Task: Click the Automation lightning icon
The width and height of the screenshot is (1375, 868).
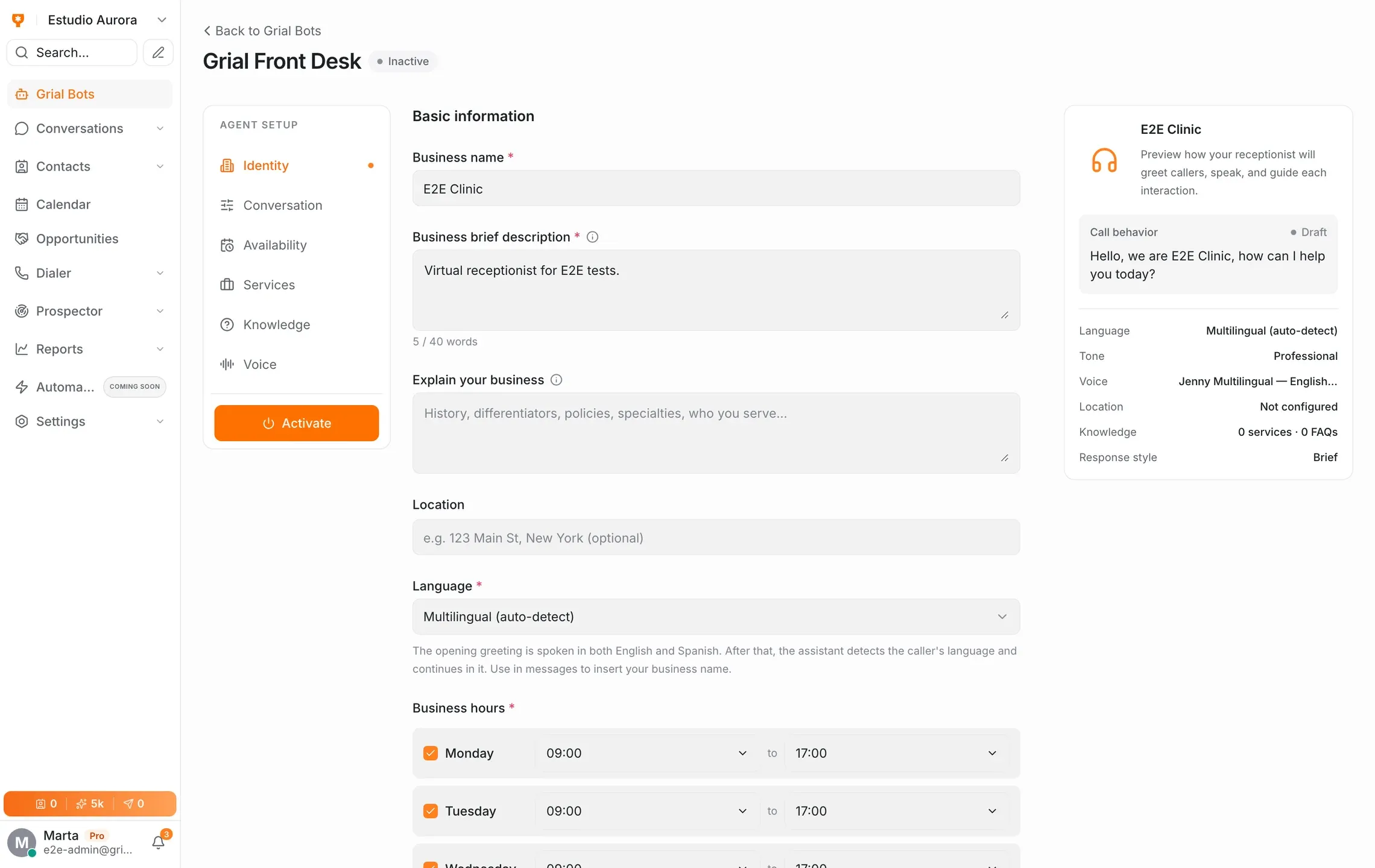Action: point(22,387)
